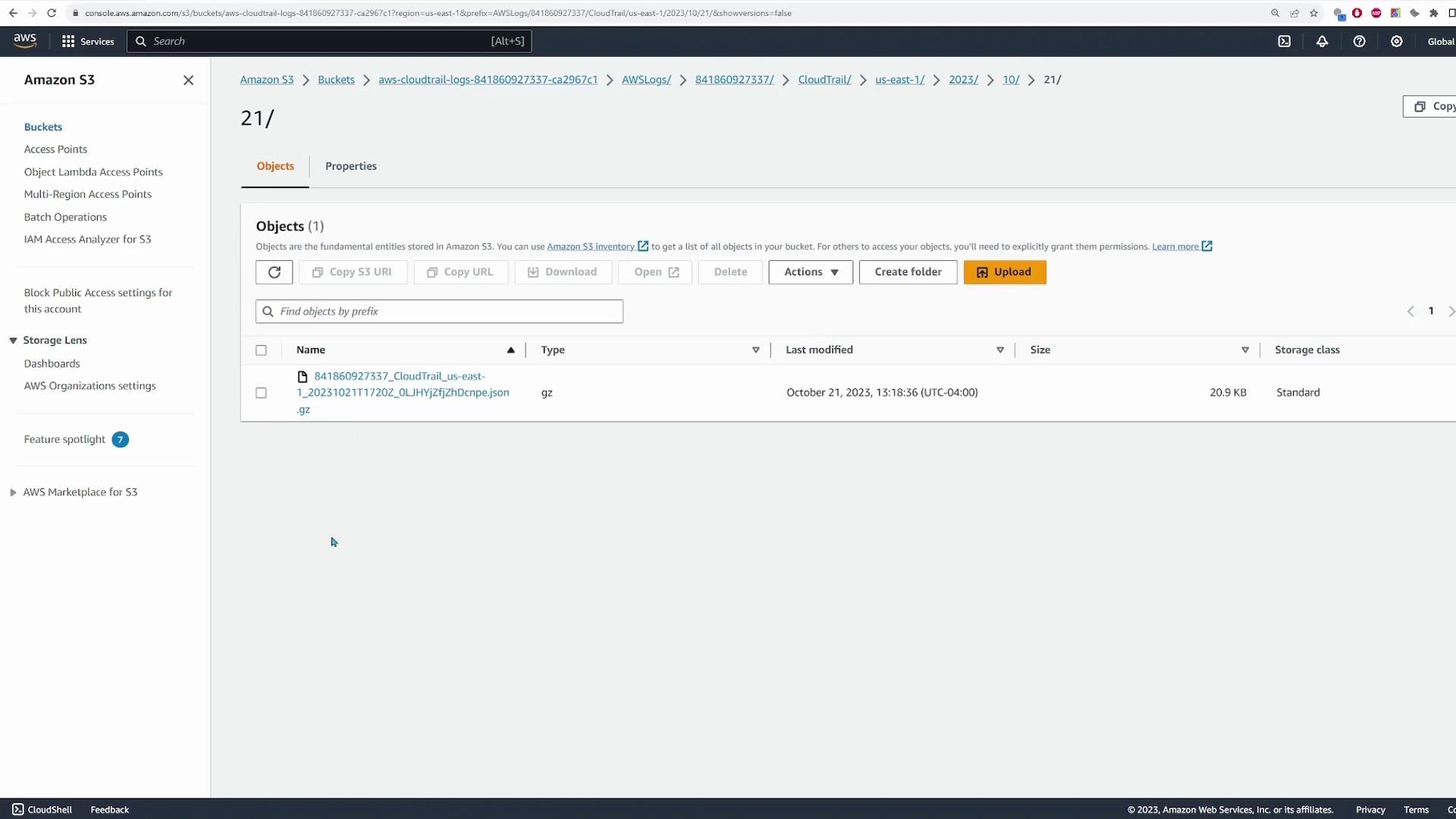Bookmark this page with star icon
Screen dimensions: 1456x819
(x=1313, y=13)
